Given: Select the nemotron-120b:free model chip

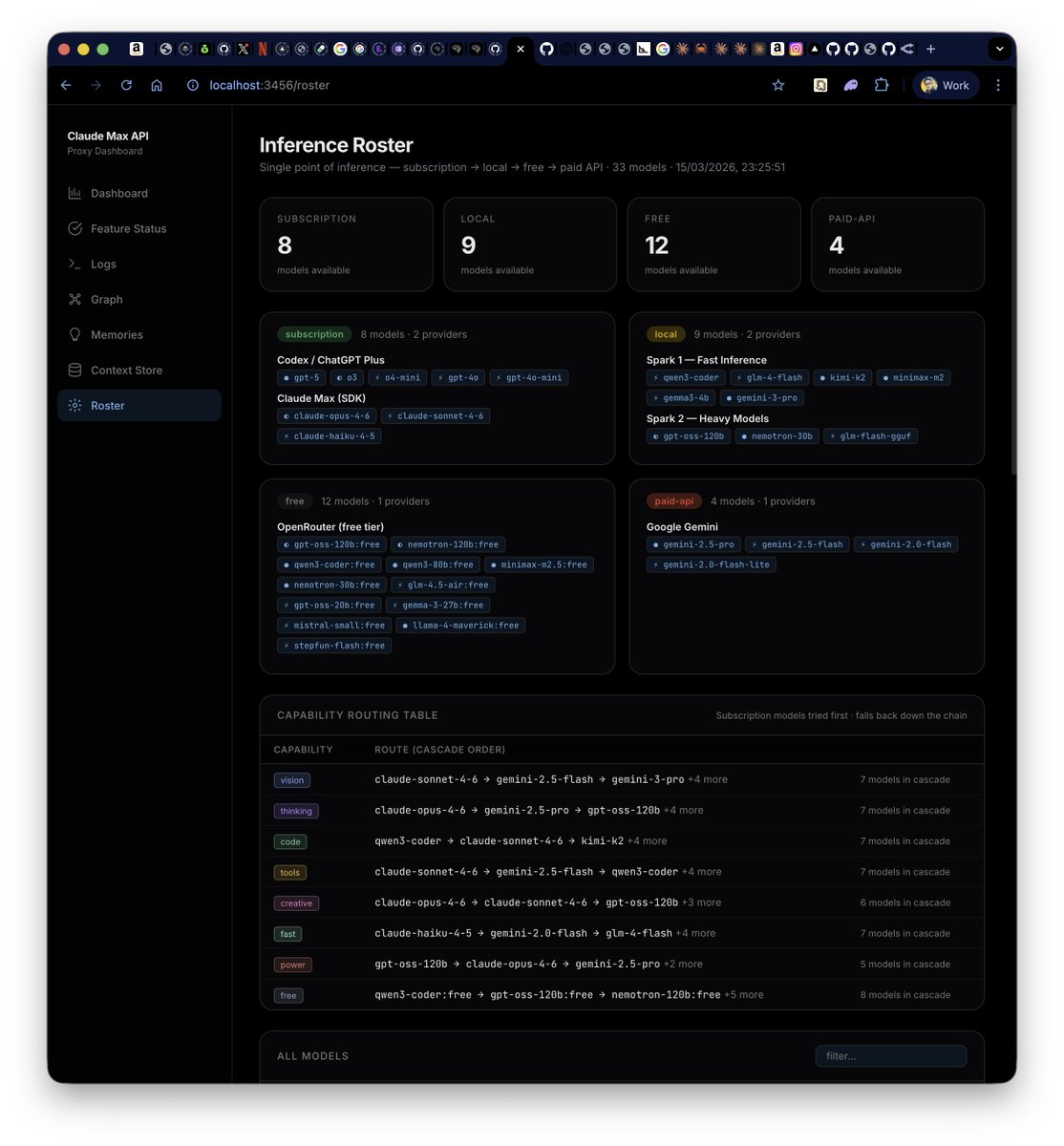Looking at the screenshot, I should point(448,545).
